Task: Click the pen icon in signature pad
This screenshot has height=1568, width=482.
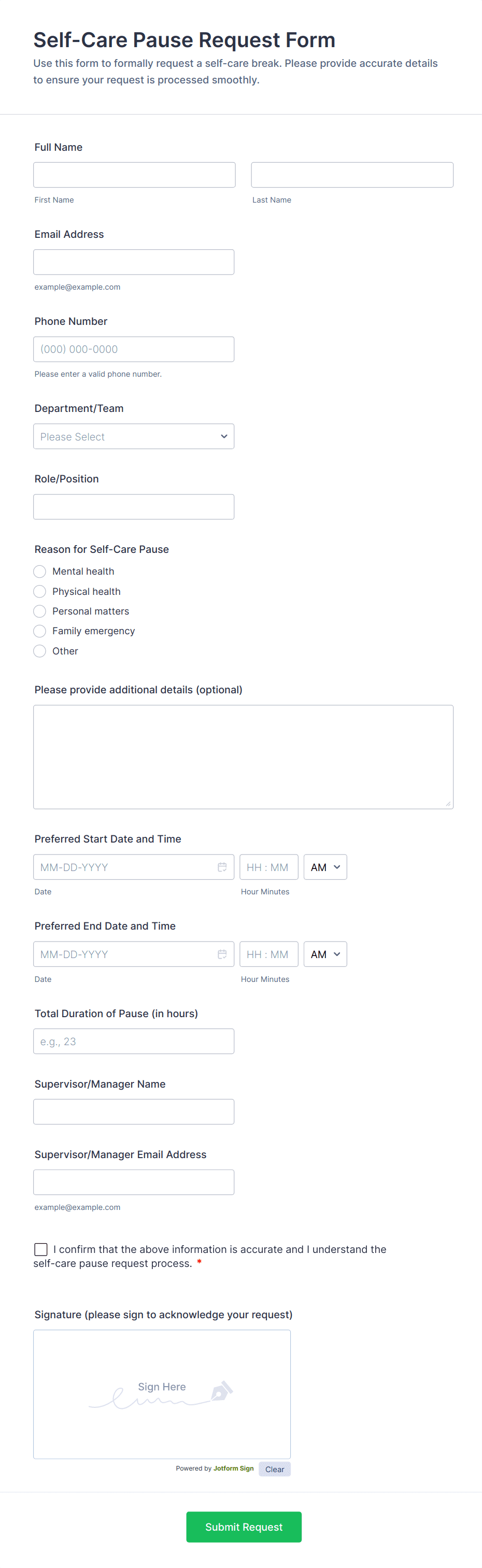Action: 221,1390
